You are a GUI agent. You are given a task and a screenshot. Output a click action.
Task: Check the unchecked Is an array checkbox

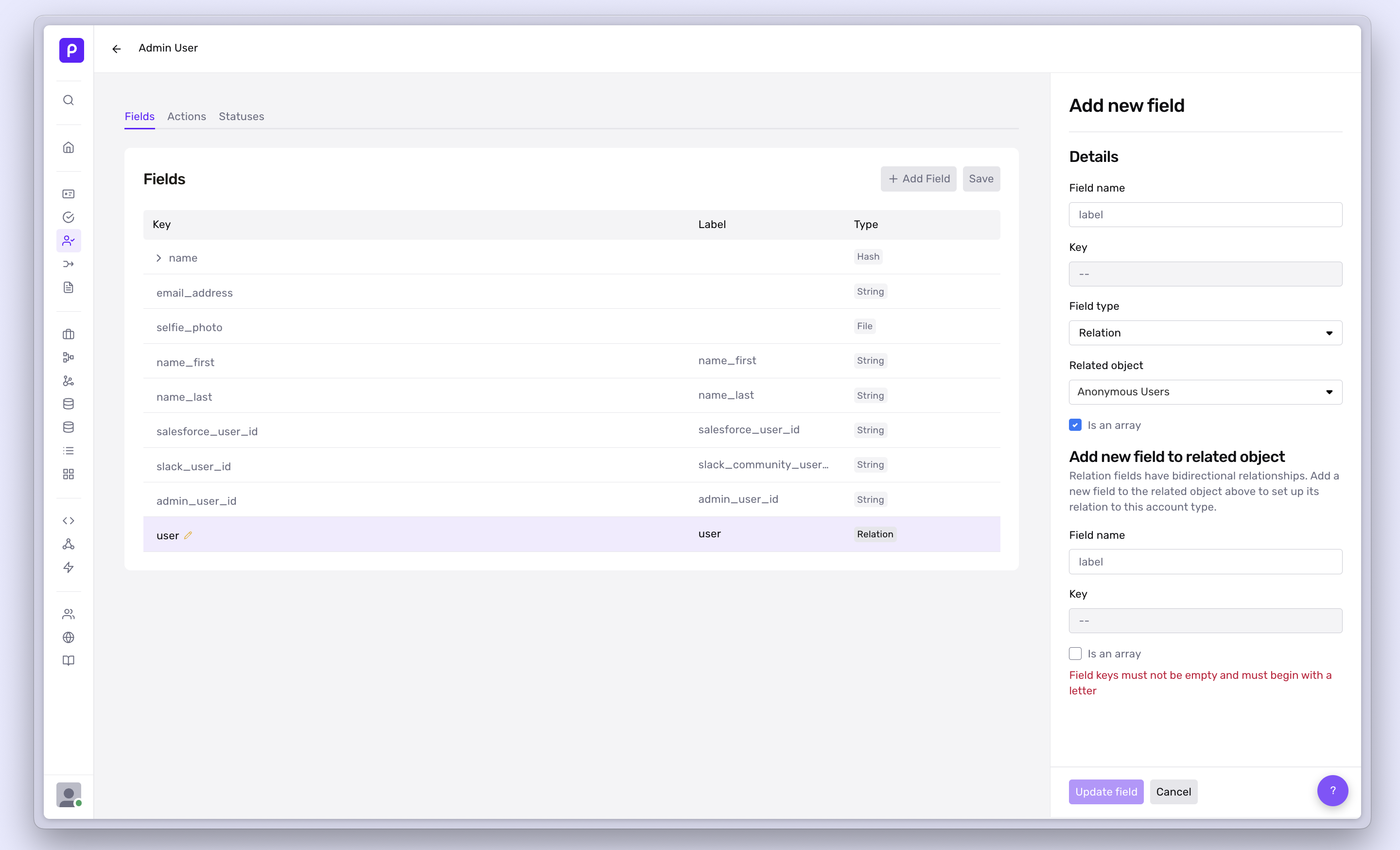click(x=1075, y=654)
